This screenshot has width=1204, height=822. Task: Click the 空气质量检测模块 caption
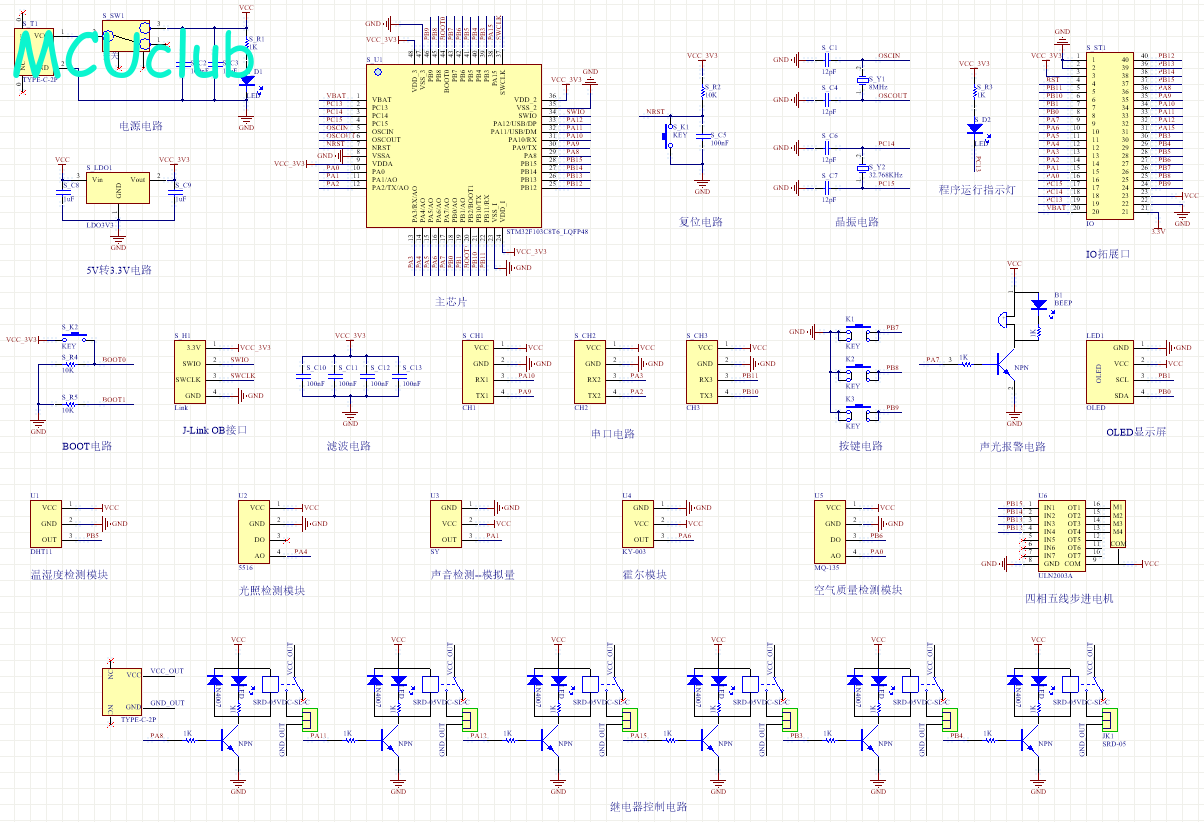click(858, 590)
